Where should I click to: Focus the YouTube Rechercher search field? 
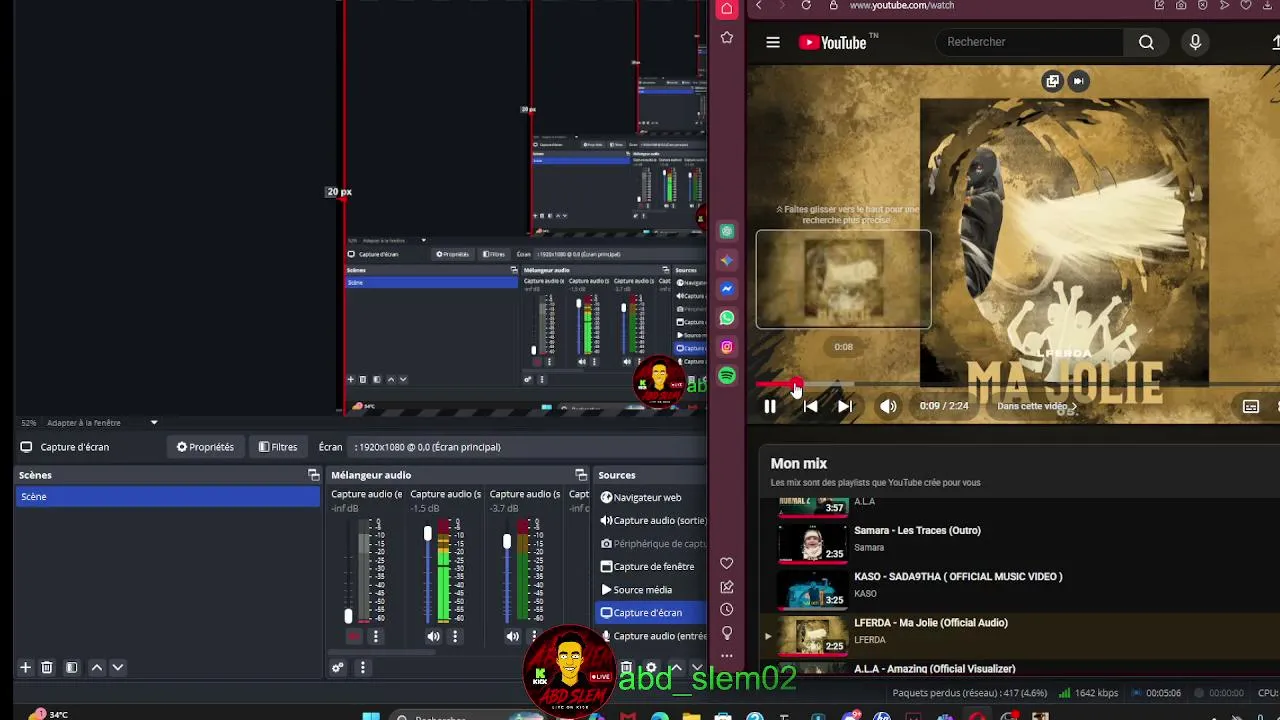click(1029, 42)
